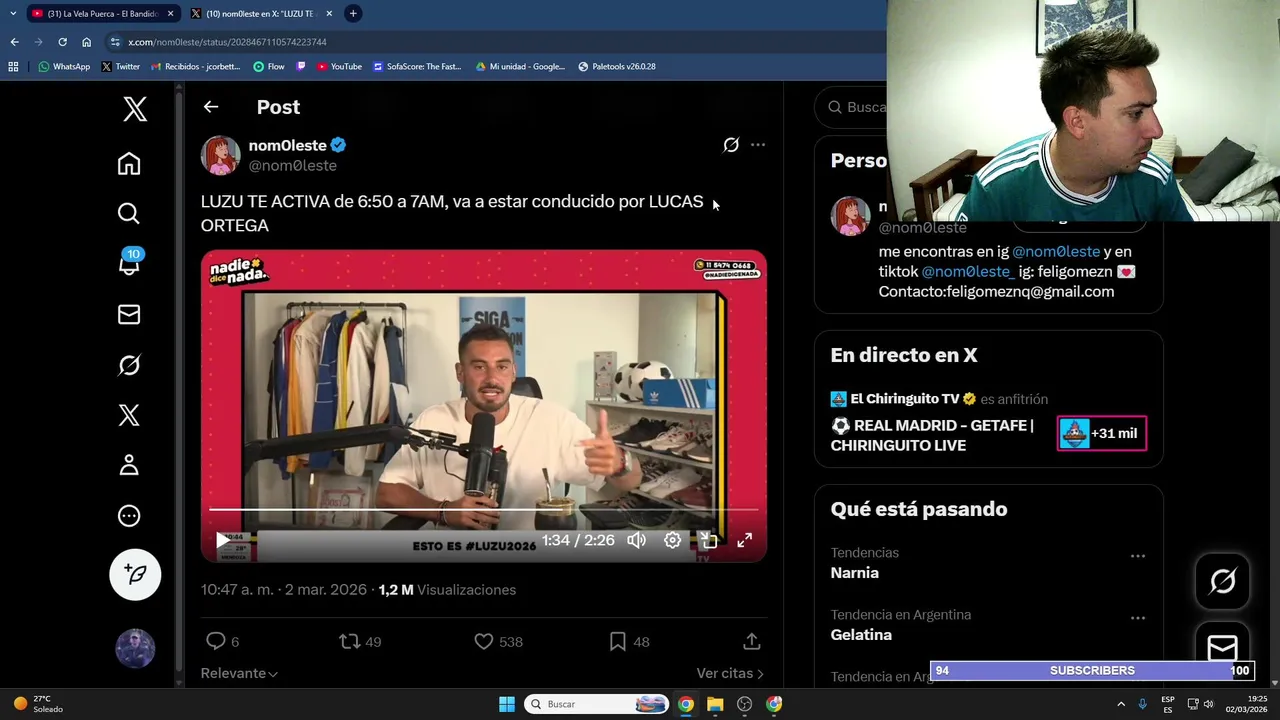Bookmark the post with 48 bookmarks

[618, 641]
